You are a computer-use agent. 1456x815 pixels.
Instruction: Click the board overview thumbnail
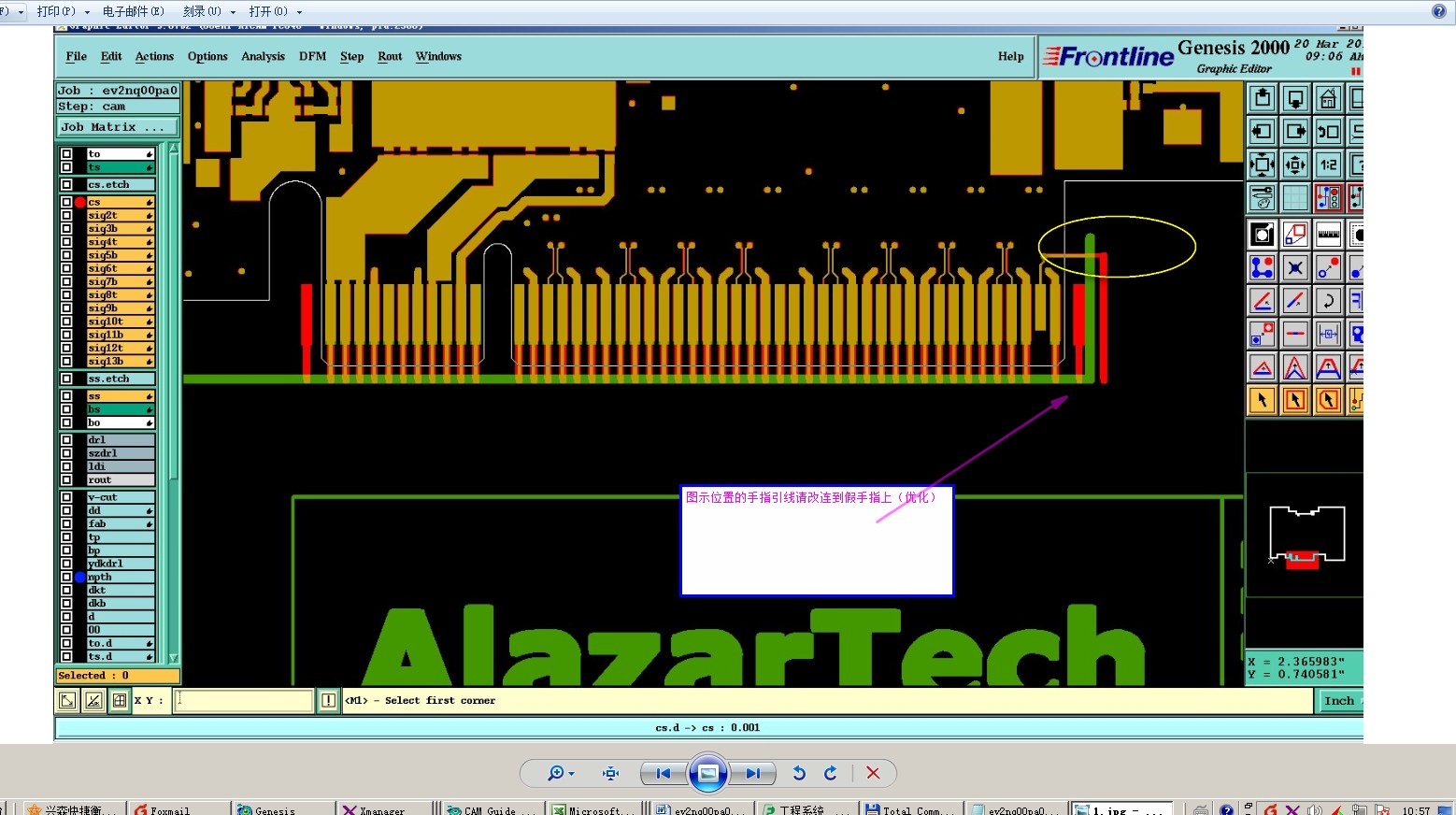(1306, 536)
